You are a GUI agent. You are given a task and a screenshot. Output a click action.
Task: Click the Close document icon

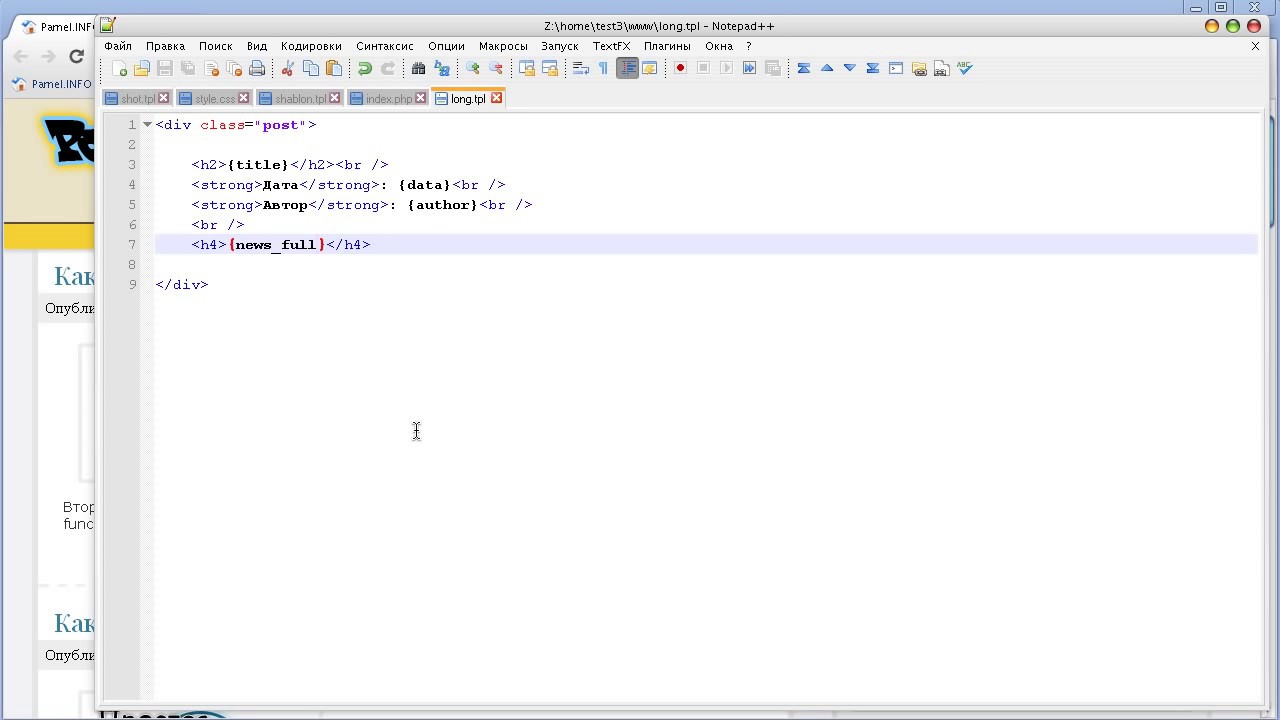point(211,68)
